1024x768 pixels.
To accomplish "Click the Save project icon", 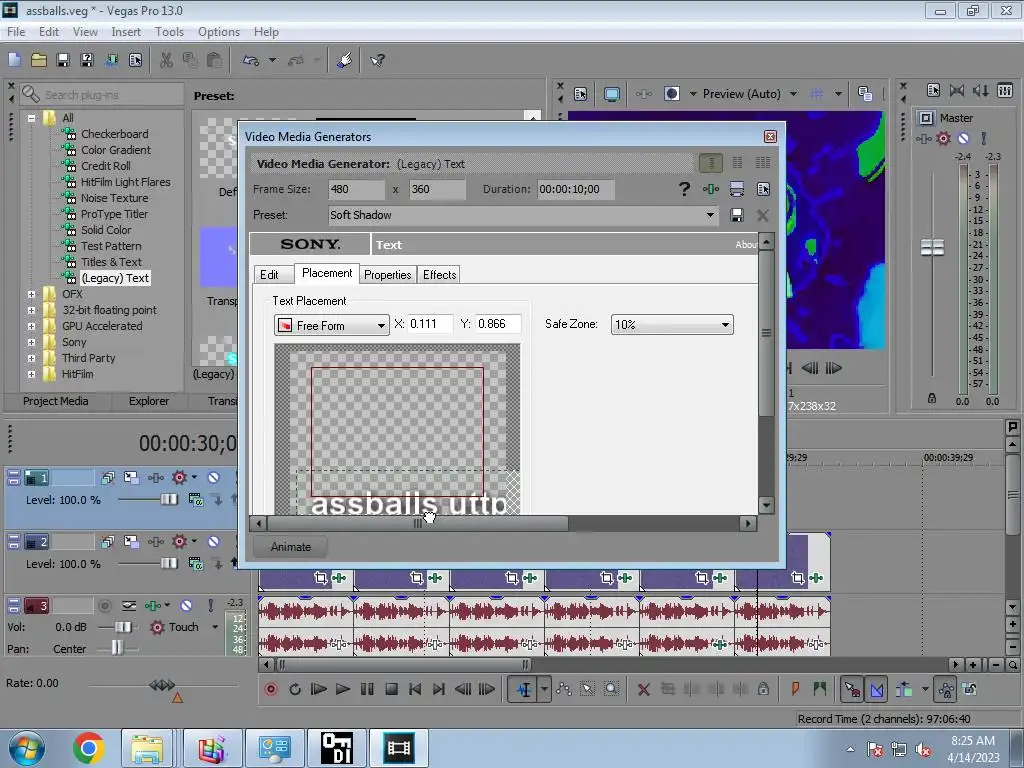I will click(63, 61).
